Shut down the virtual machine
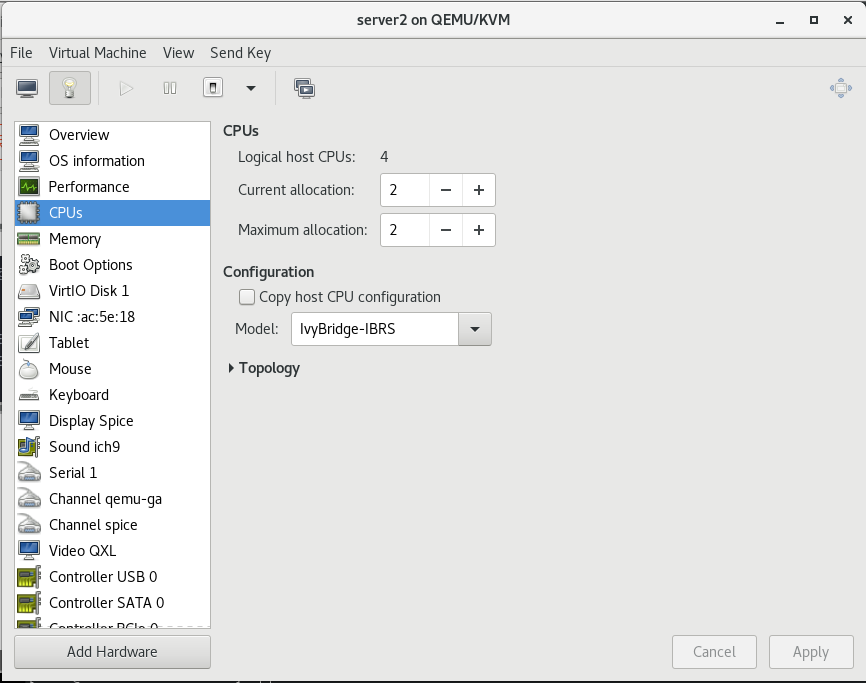The height and width of the screenshot is (683, 866). 213,88
